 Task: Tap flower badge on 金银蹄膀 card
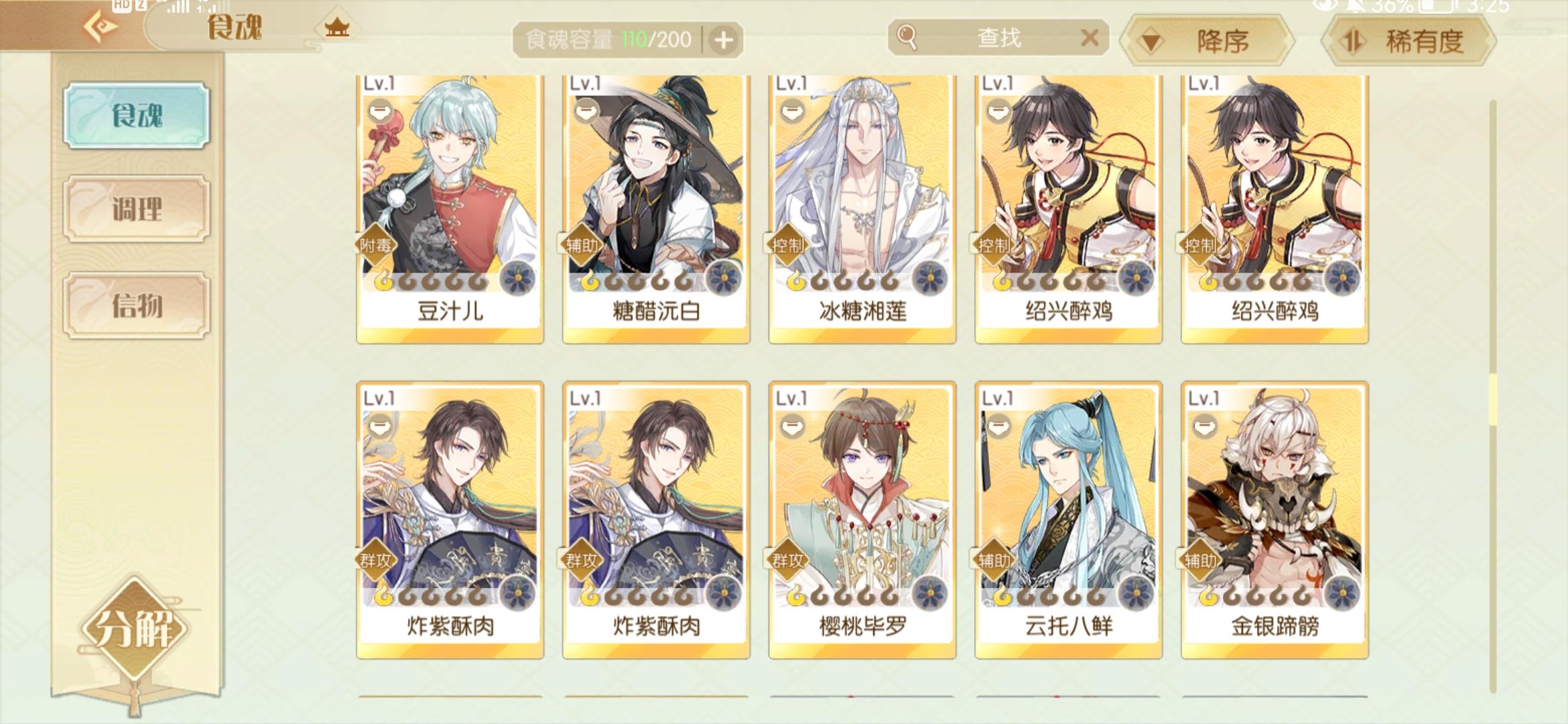pyautogui.click(x=1342, y=593)
